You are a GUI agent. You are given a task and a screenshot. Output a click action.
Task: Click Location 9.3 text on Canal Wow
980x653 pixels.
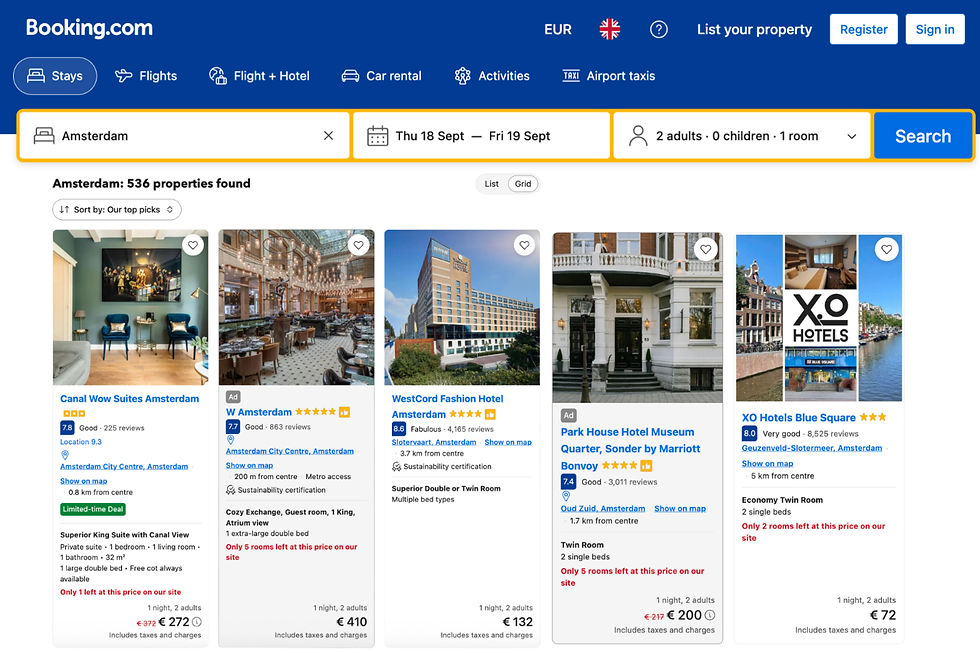tap(81, 442)
